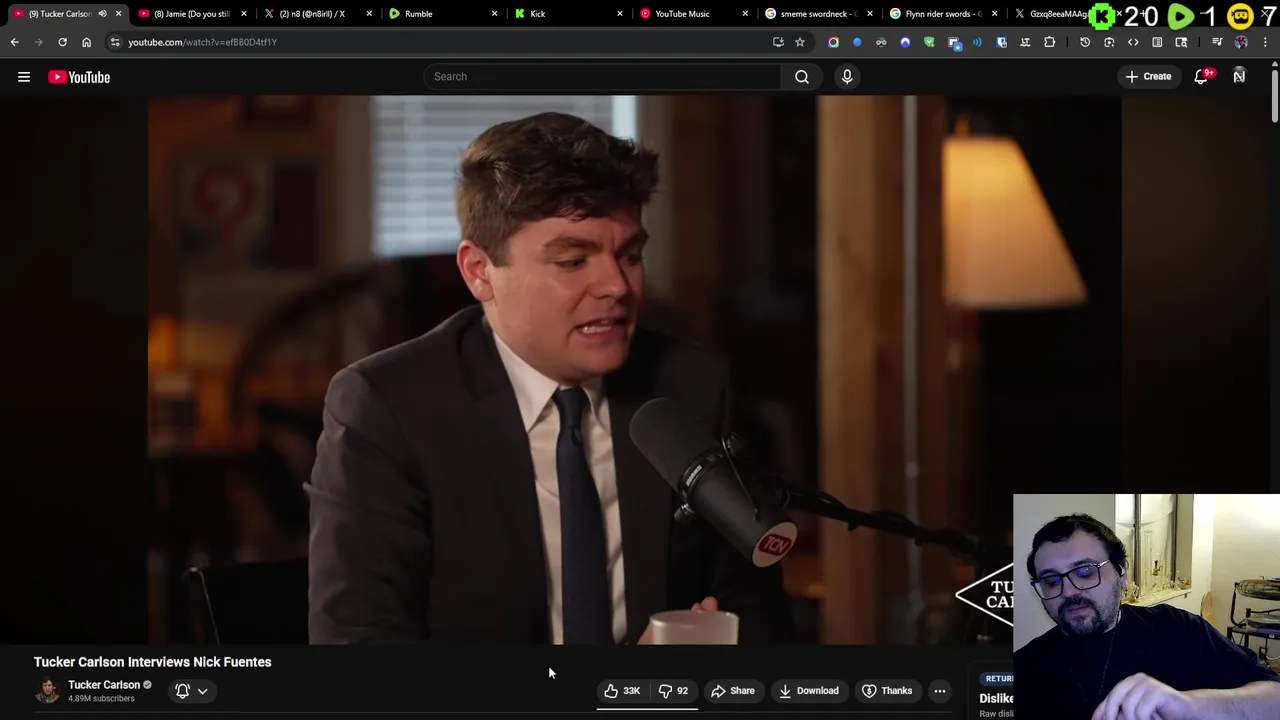Open the media controls toolbar icon
Viewport: 1280px width, 720px height.
point(1217,42)
